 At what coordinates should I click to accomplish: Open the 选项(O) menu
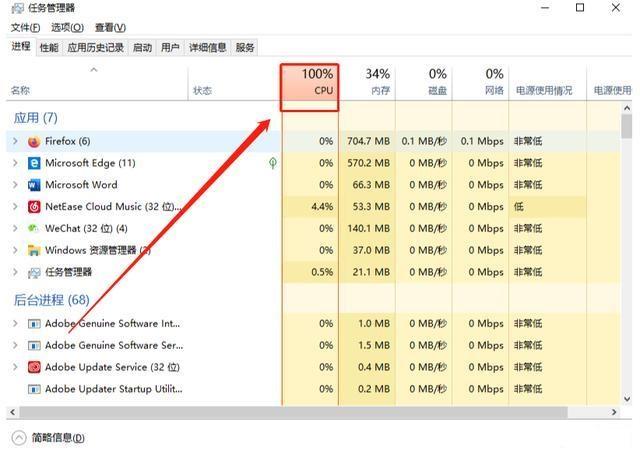click(67, 27)
